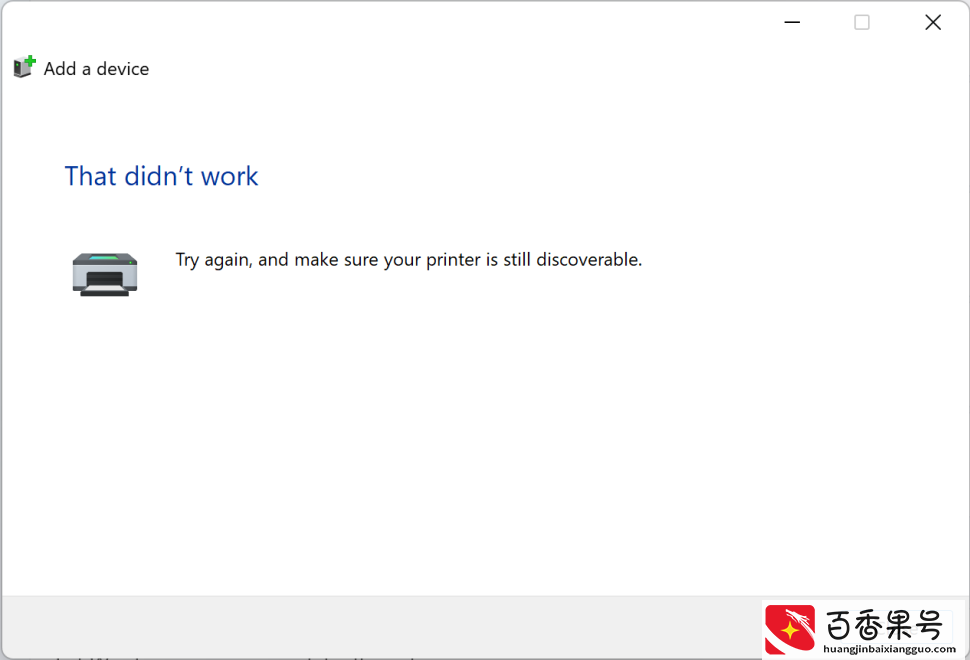Click the Add a device title icon

click(25, 67)
